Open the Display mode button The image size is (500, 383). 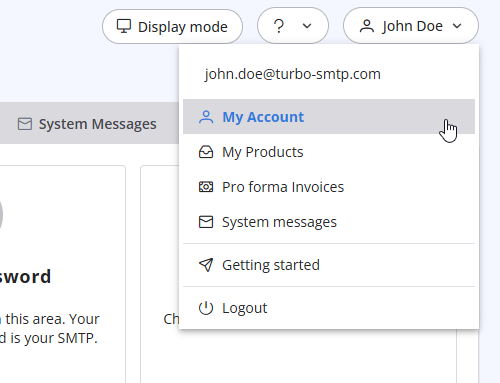tap(172, 26)
